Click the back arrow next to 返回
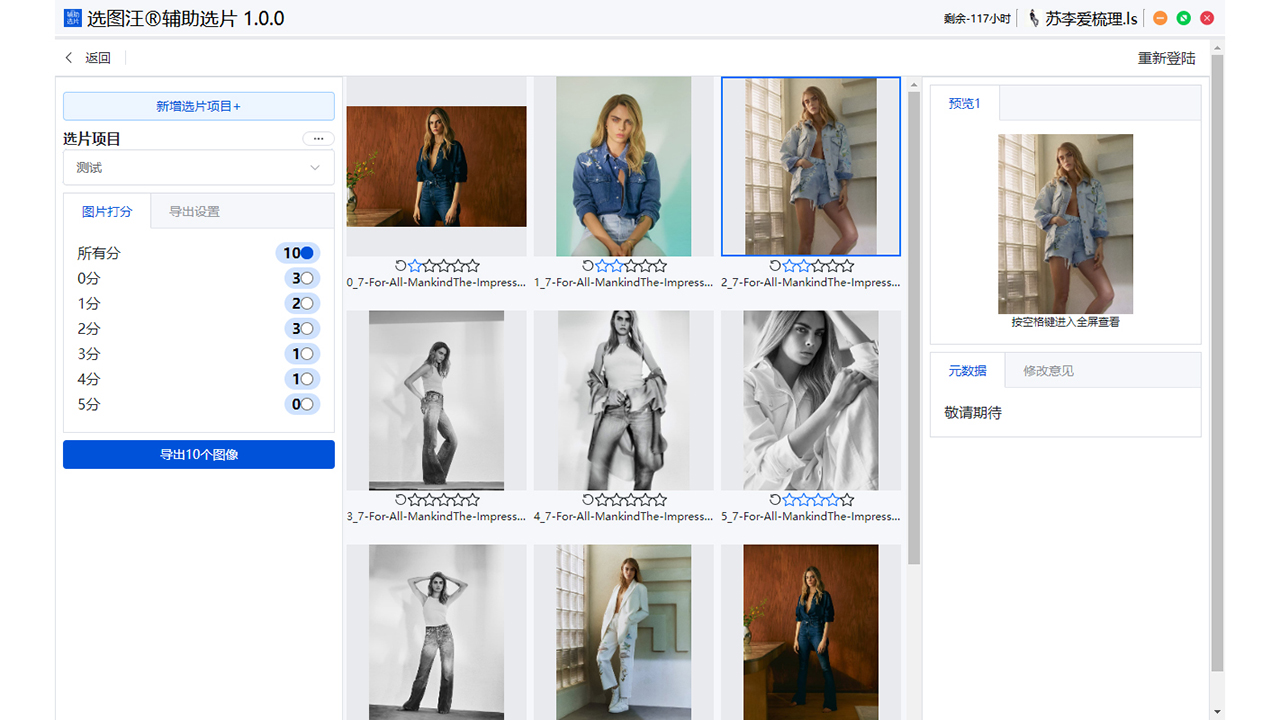Image resolution: width=1280 pixels, height=720 pixels. coord(69,58)
